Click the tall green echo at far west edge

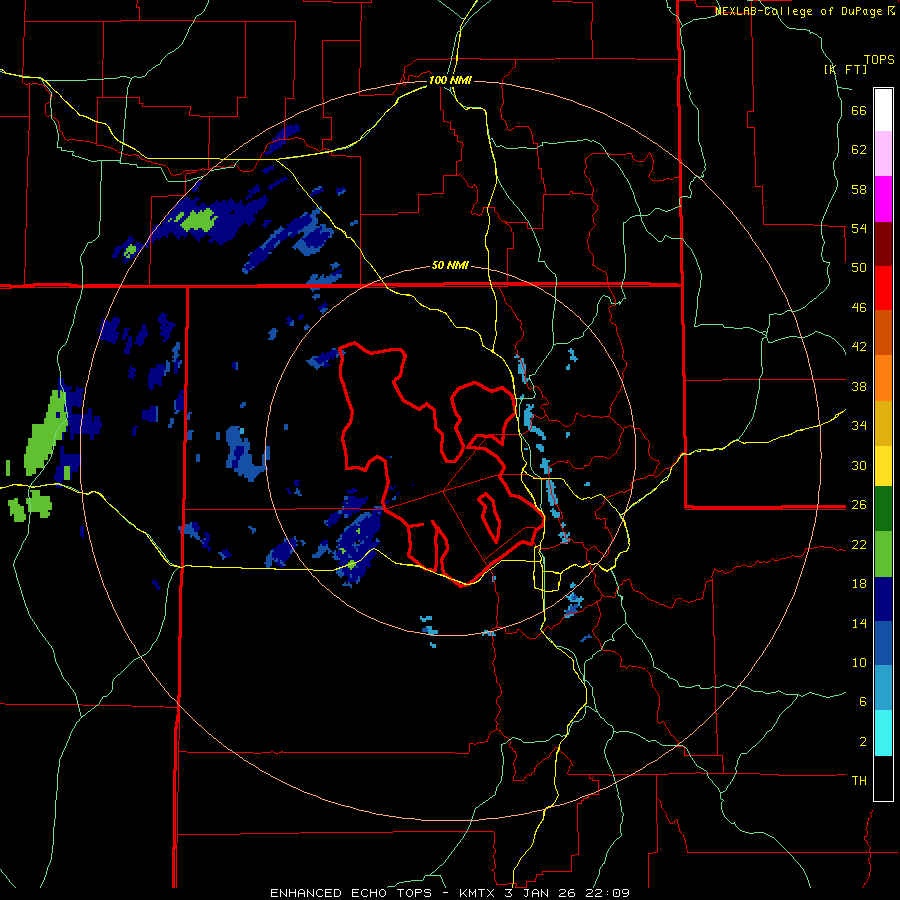tap(45, 433)
